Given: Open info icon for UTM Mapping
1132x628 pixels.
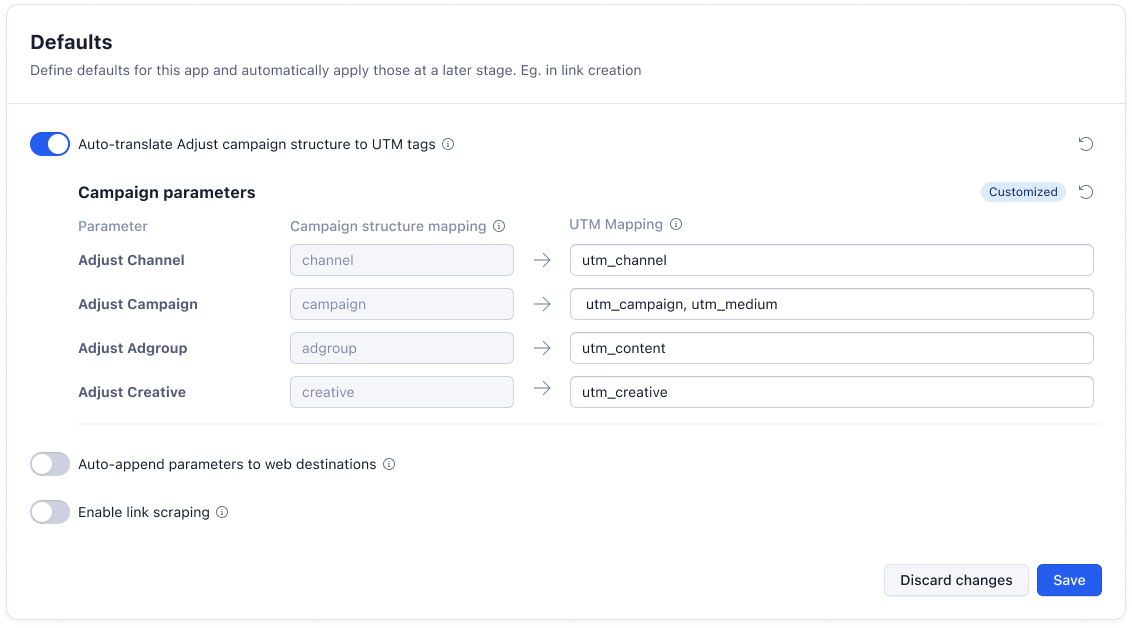Looking at the screenshot, I should 676,224.
